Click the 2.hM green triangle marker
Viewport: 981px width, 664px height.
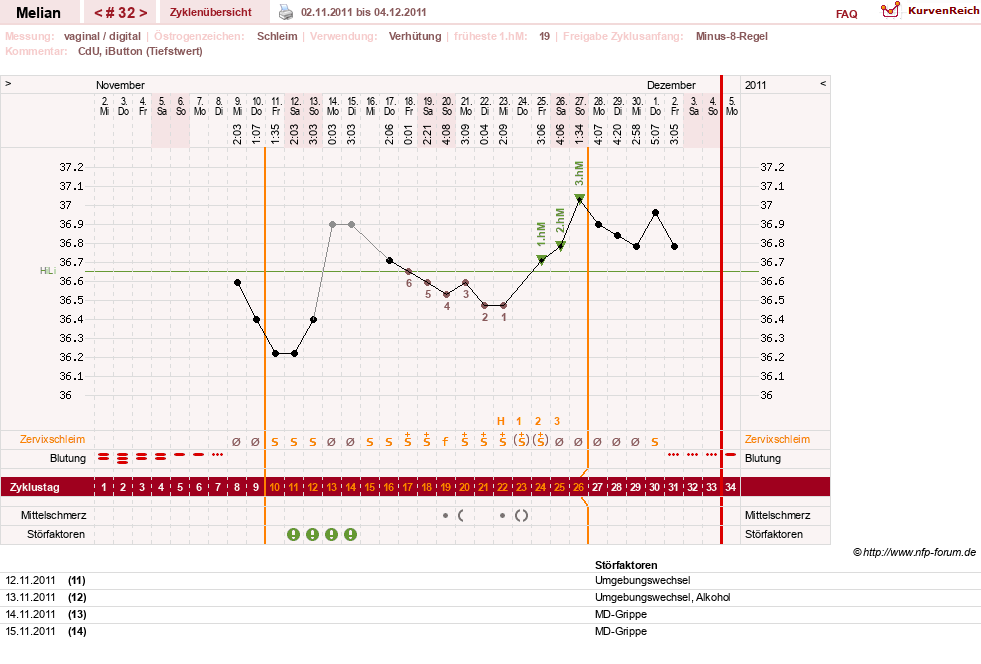[x=561, y=245]
